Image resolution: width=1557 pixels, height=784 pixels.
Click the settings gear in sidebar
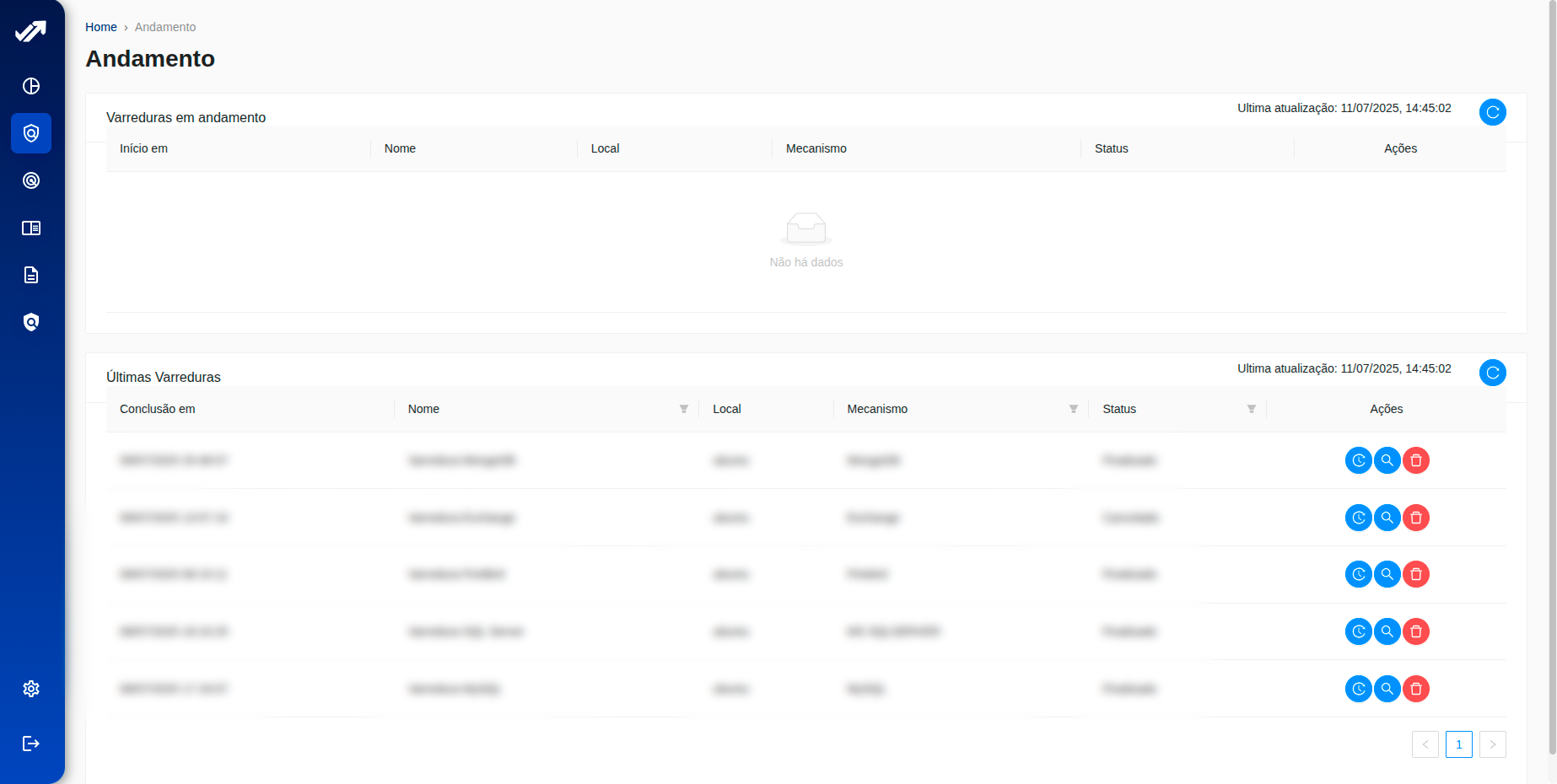pos(31,689)
